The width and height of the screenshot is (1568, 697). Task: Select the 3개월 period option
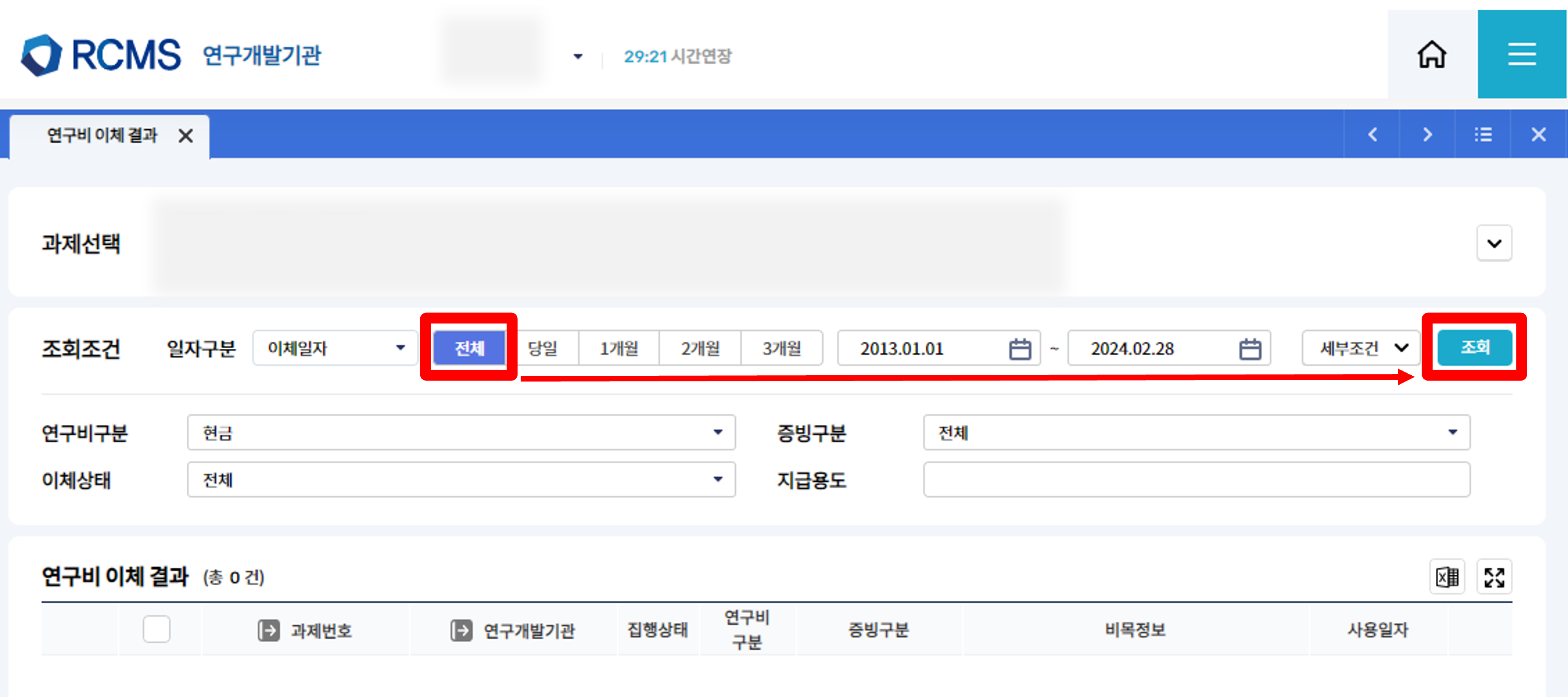[x=782, y=348]
